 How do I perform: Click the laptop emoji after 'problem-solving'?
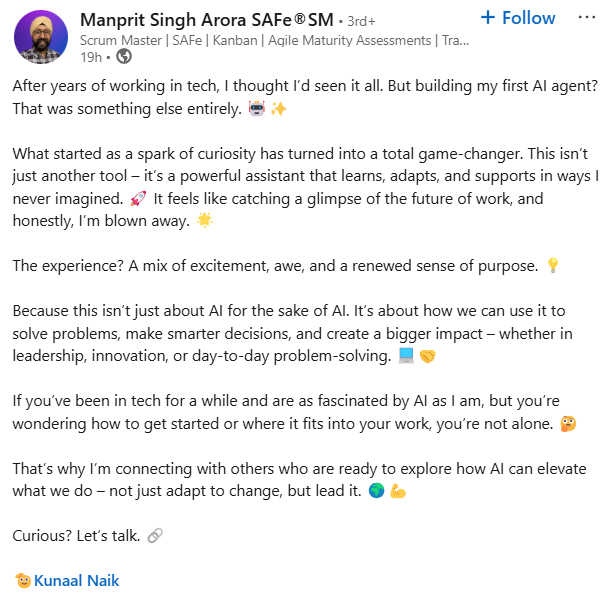pos(407,357)
